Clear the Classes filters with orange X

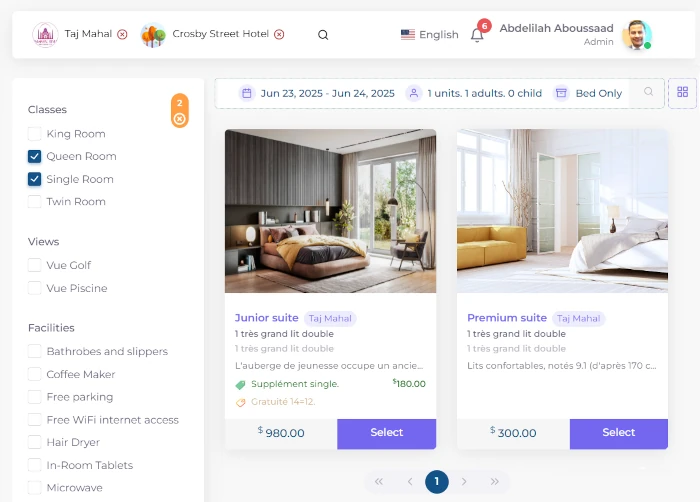pyautogui.click(x=179, y=119)
